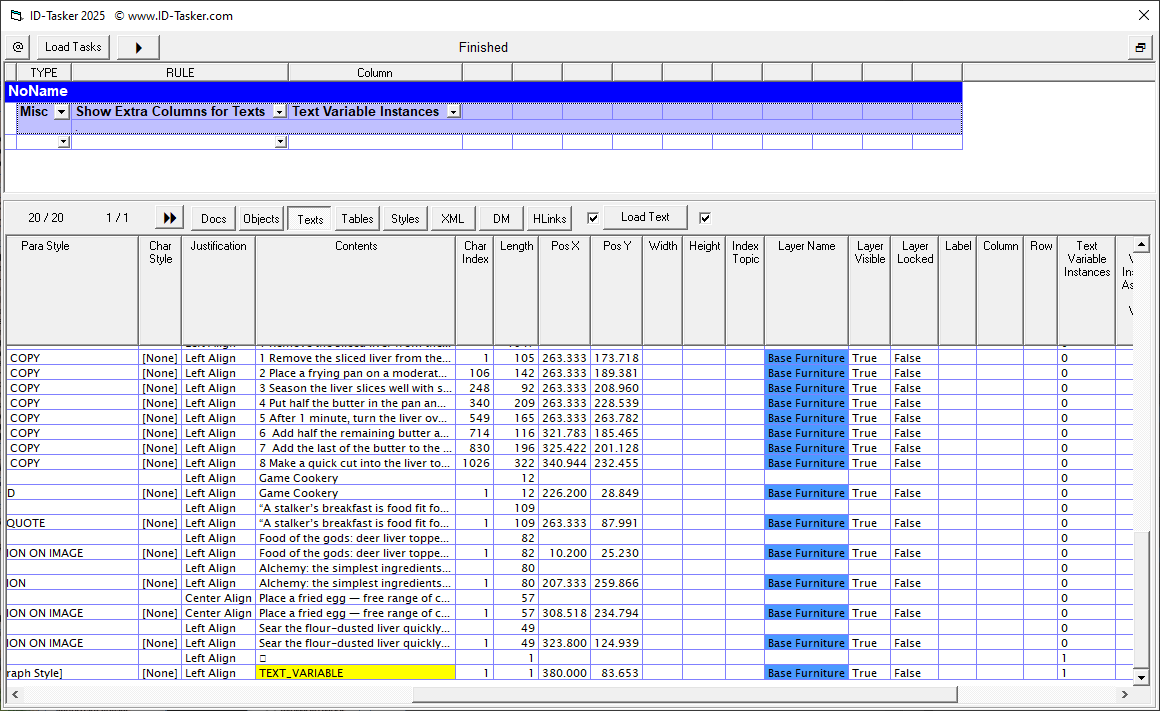
Task: Click the Load Tasks button
Action: tap(73, 47)
